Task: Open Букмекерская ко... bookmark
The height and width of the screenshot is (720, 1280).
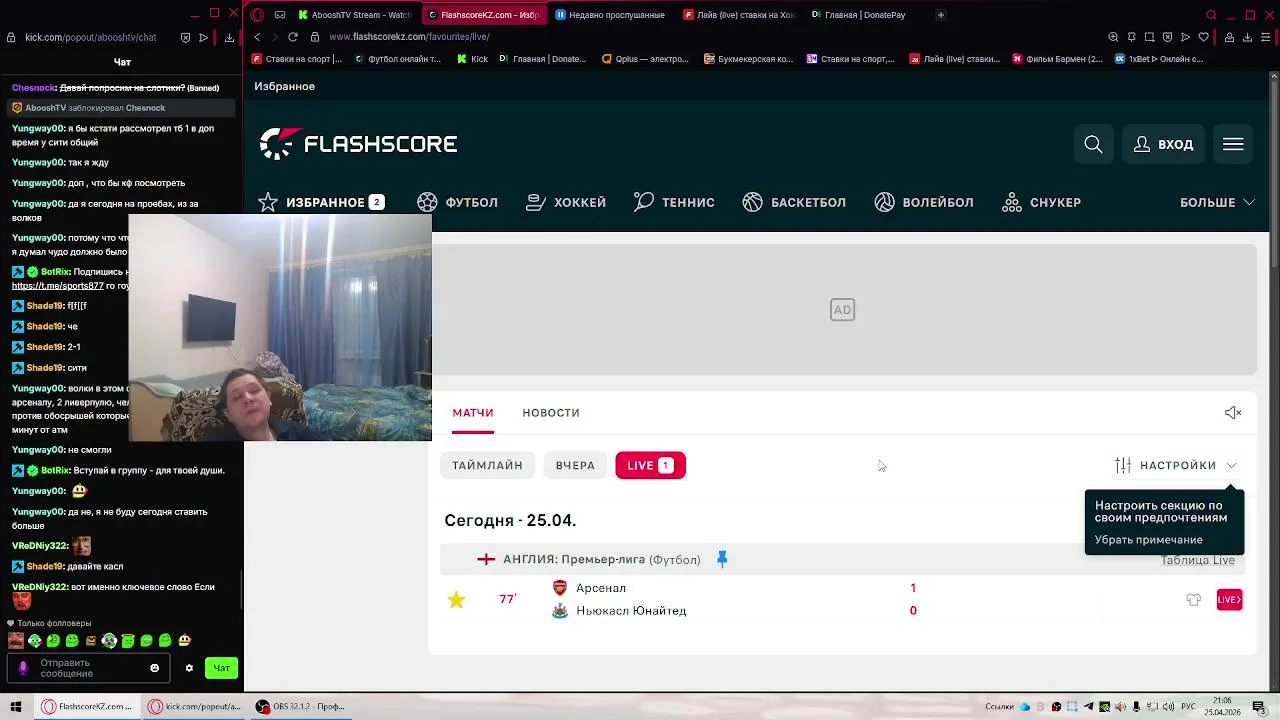Action: coord(748,59)
